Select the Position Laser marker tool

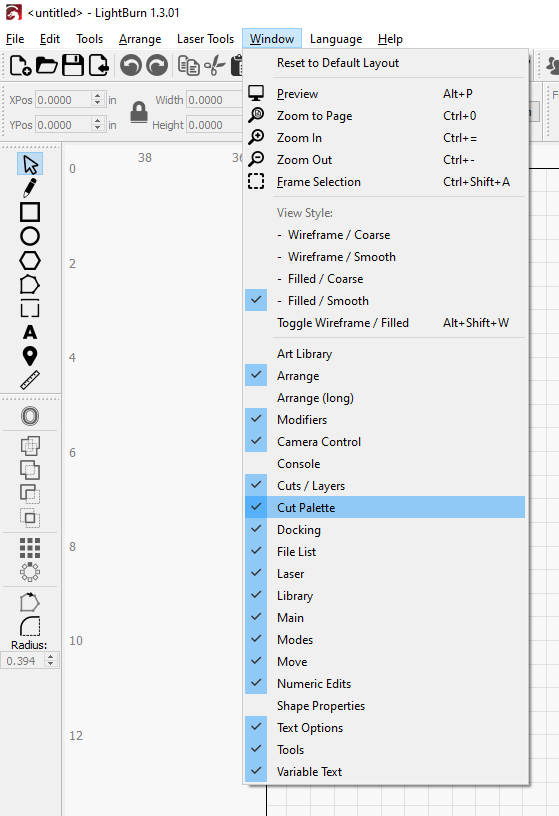(x=30, y=356)
